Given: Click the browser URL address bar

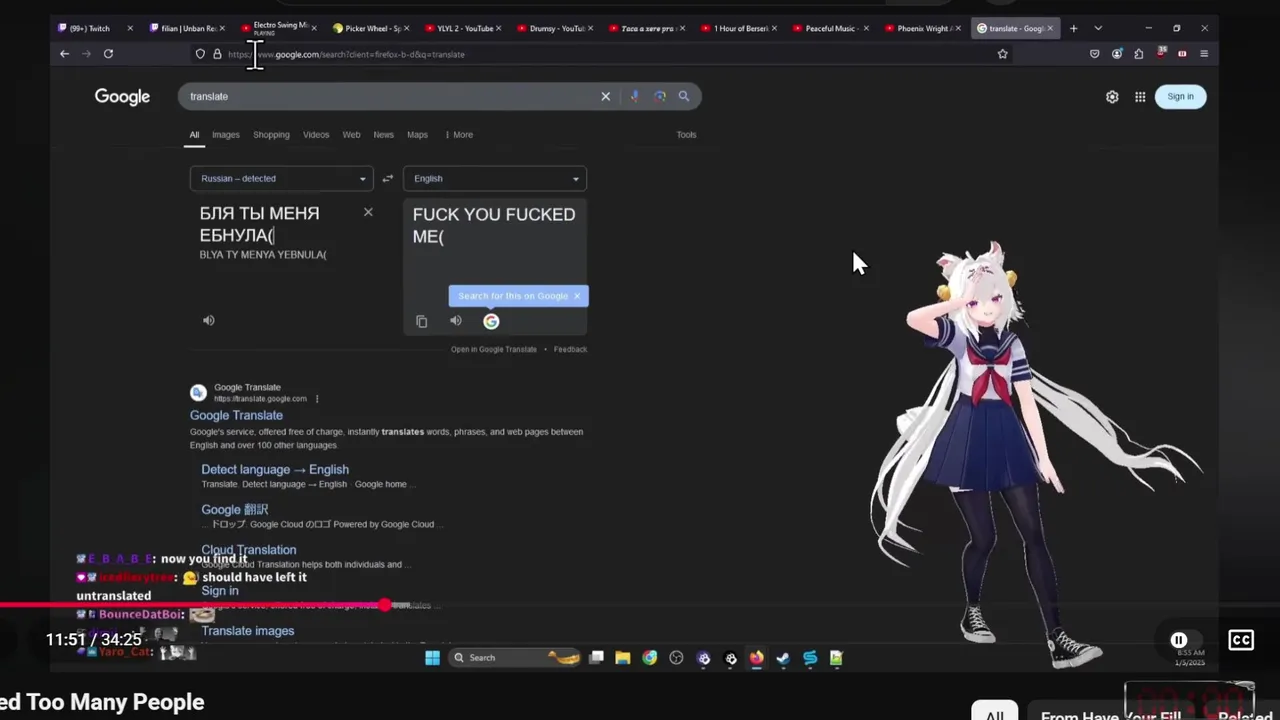Looking at the screenshot, I should 600,54.
